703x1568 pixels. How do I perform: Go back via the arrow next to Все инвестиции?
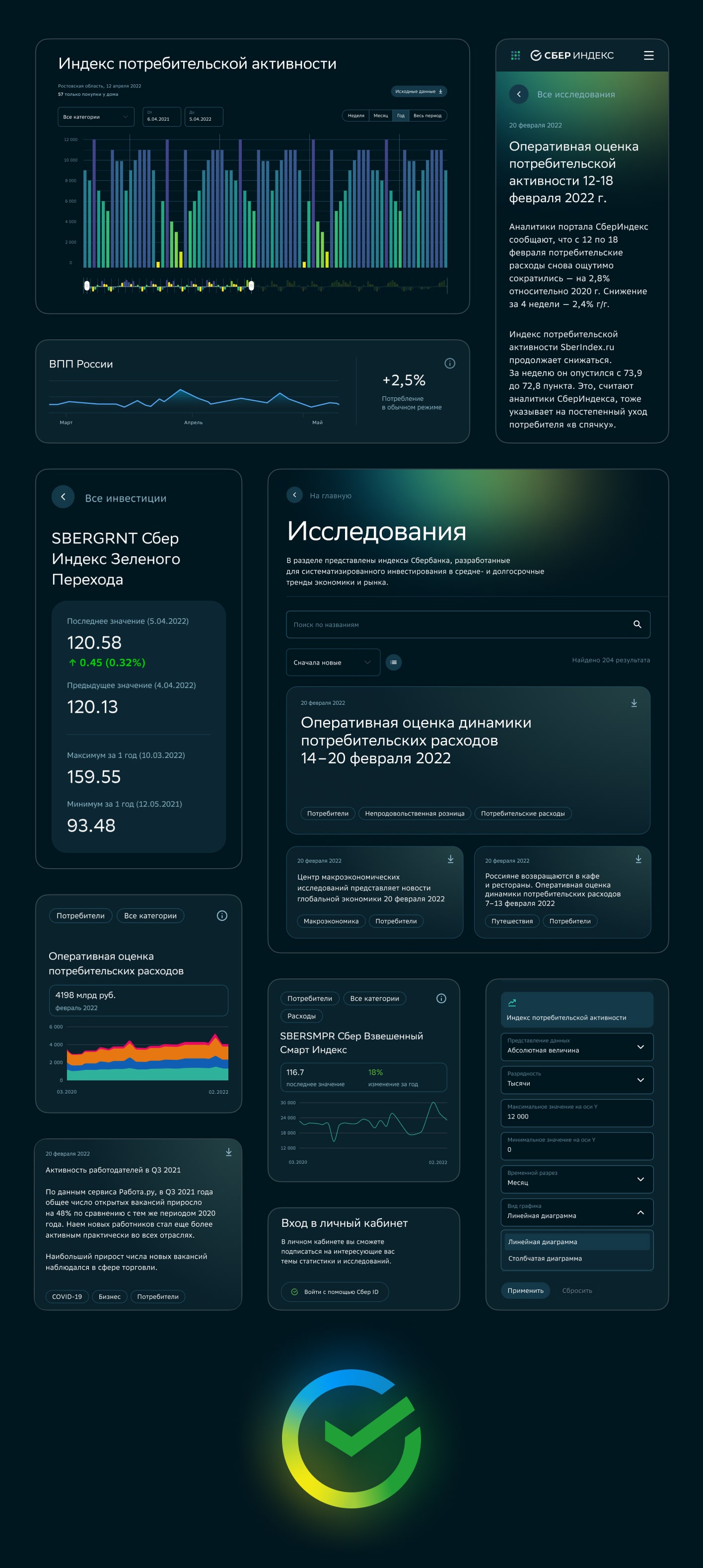coord(63,497)
